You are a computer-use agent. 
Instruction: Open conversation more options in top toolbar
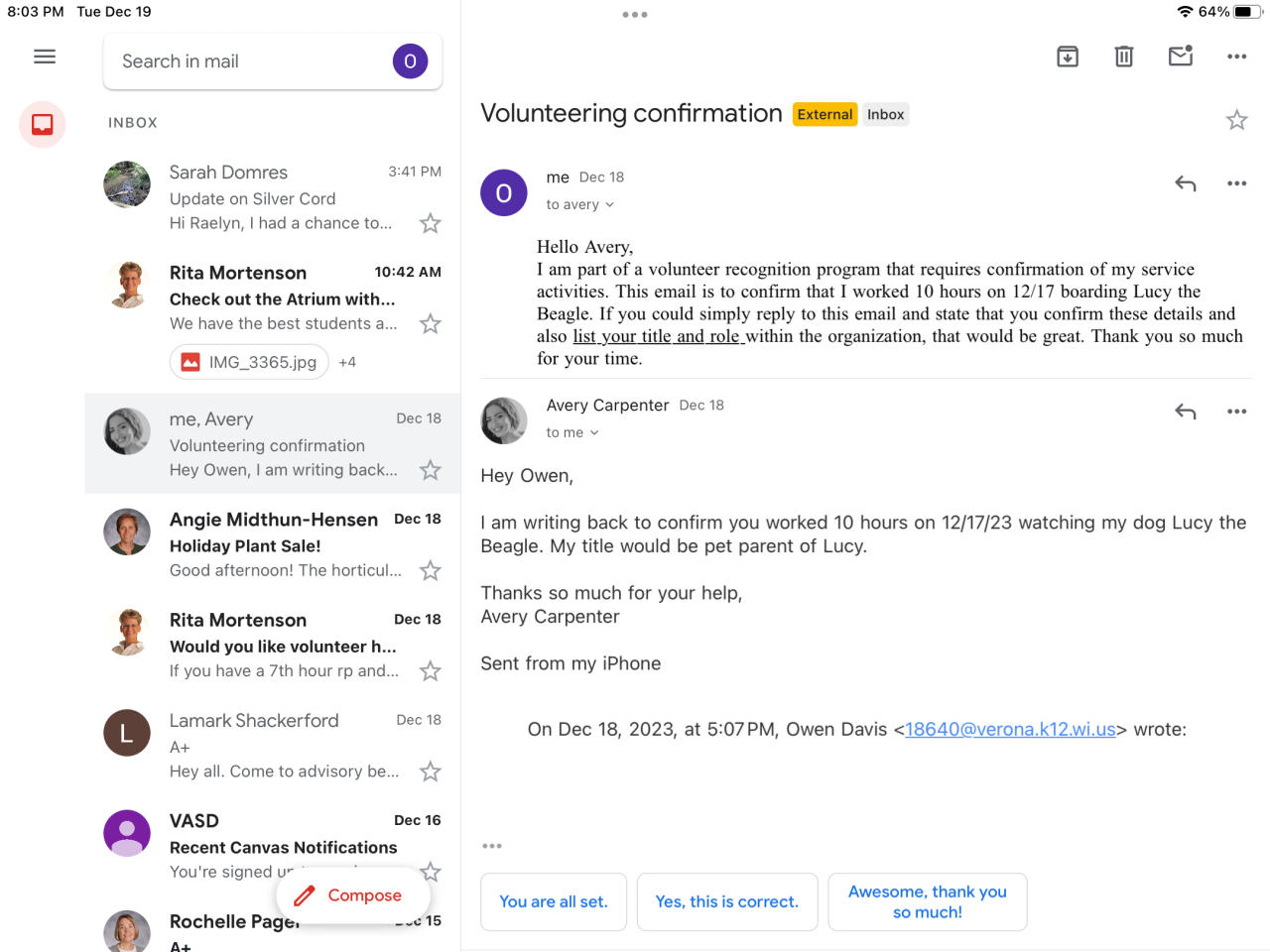(1236, 57)
